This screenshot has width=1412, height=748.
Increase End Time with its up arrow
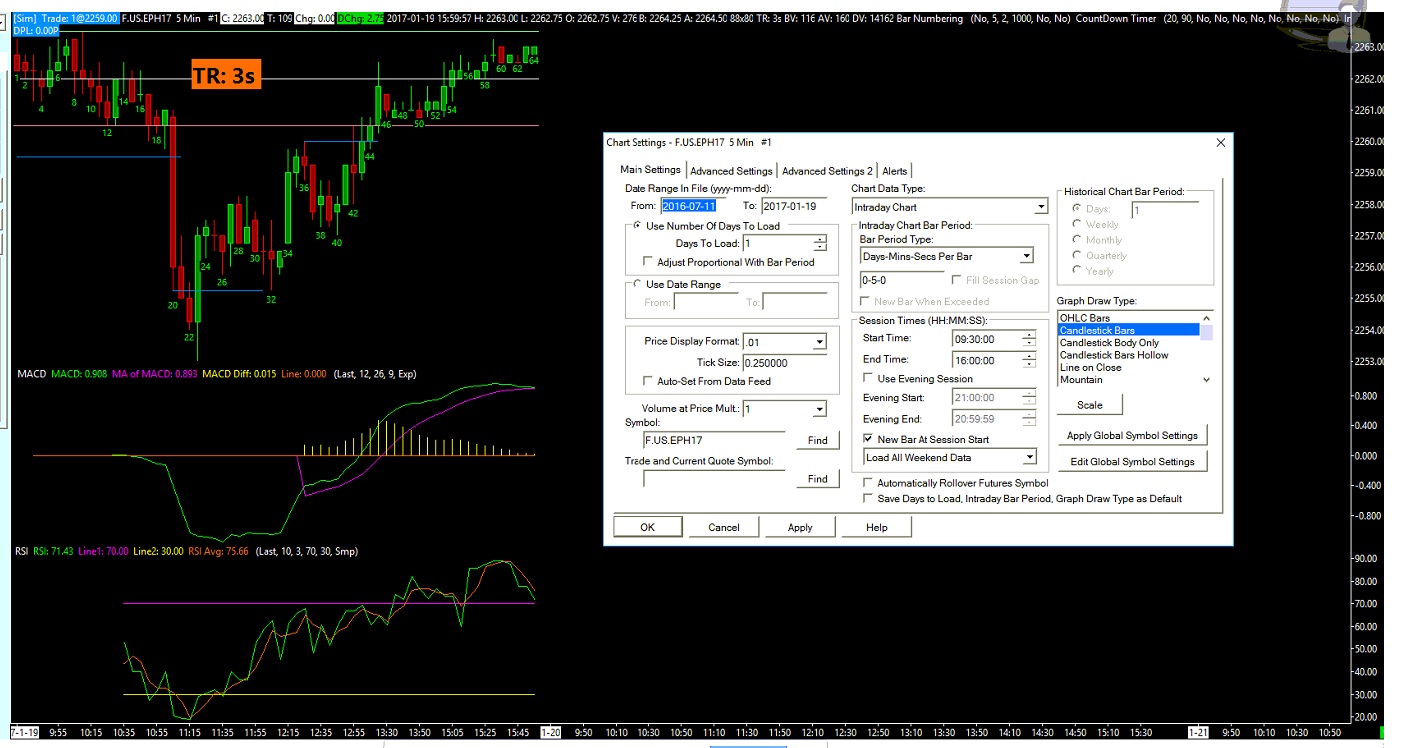coord(1029,355)
